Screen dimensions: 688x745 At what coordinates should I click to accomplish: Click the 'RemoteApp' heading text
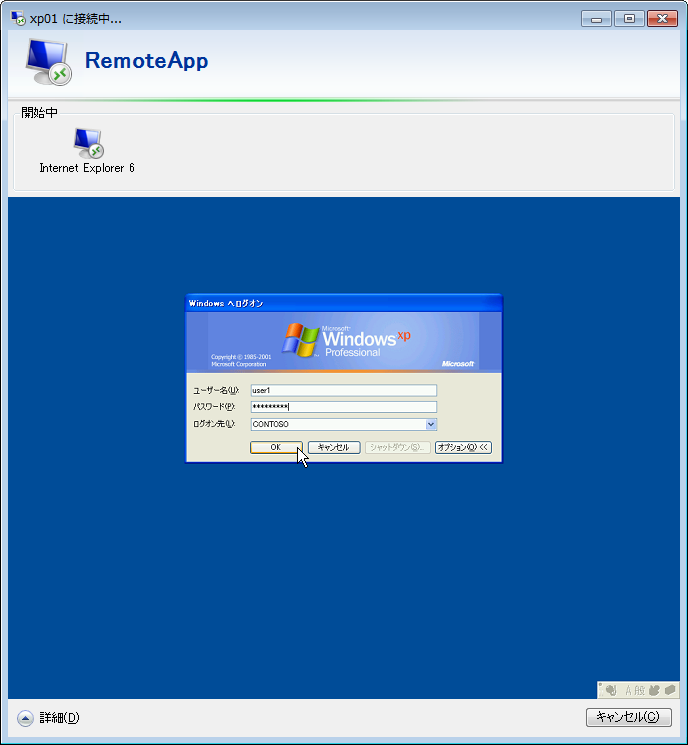point(146,61)
